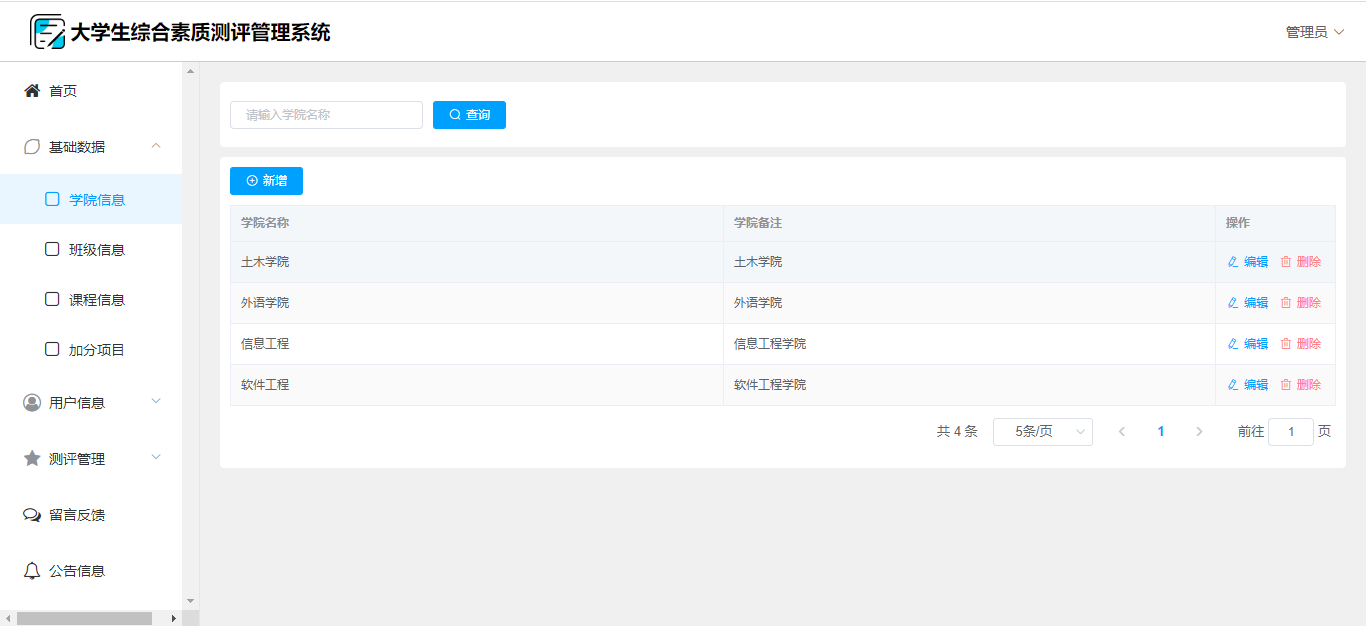Click the plus circle icon in 新增 button

(x=252, y=181)
